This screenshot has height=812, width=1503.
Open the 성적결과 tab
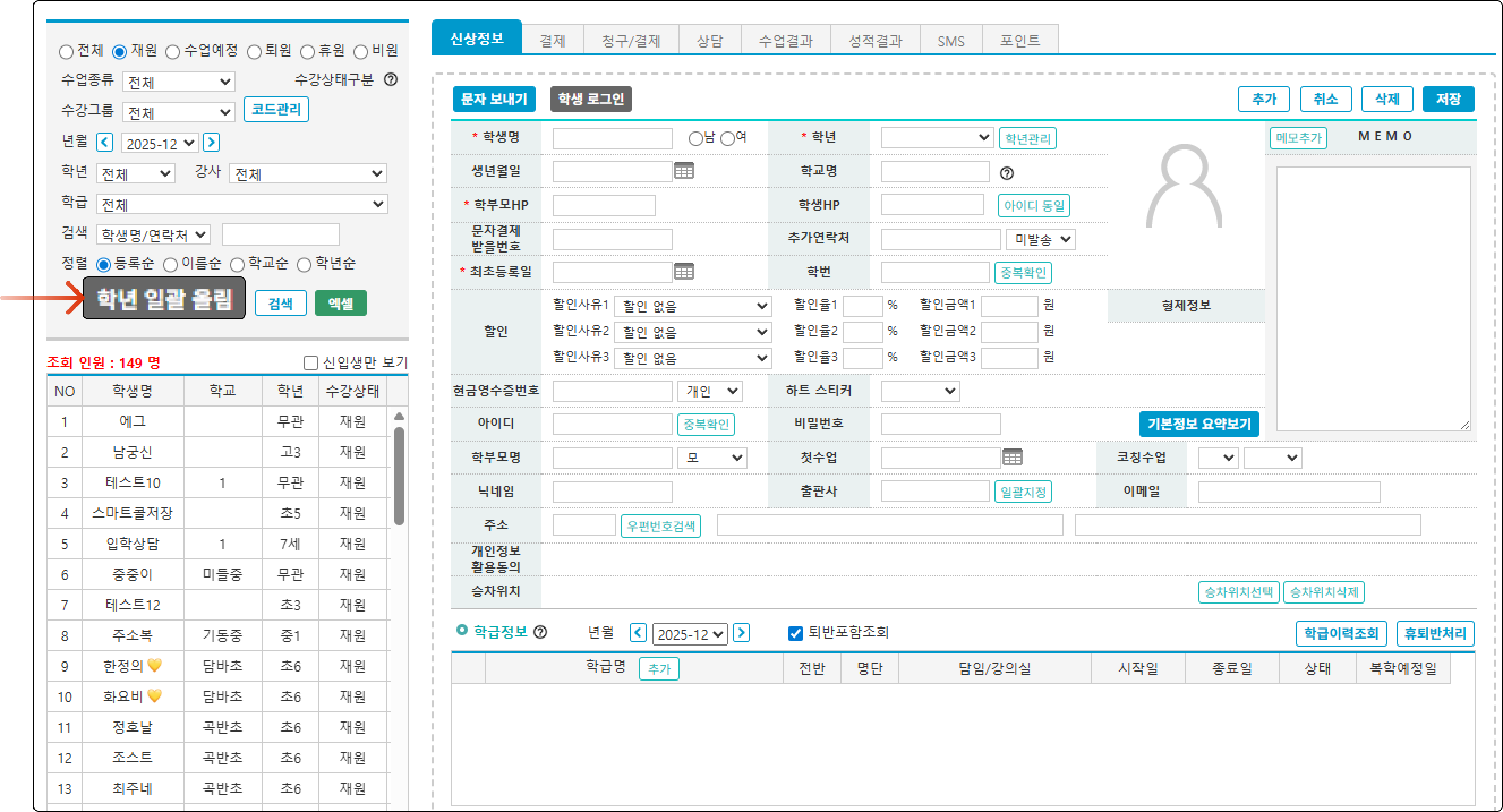click(874, 41)
